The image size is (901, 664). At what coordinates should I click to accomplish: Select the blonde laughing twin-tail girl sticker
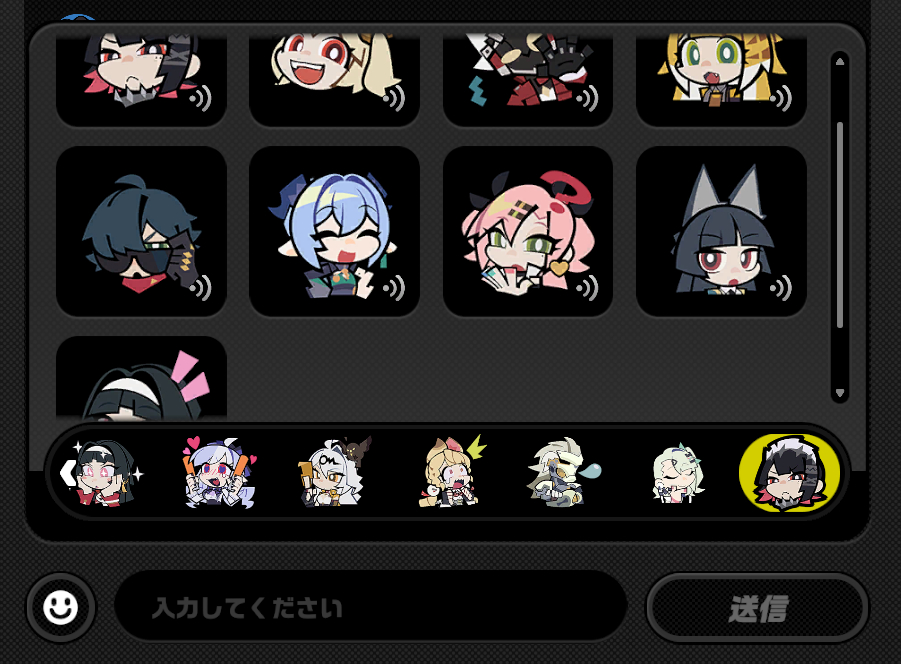pyautogui.click(x=334, y=80)
